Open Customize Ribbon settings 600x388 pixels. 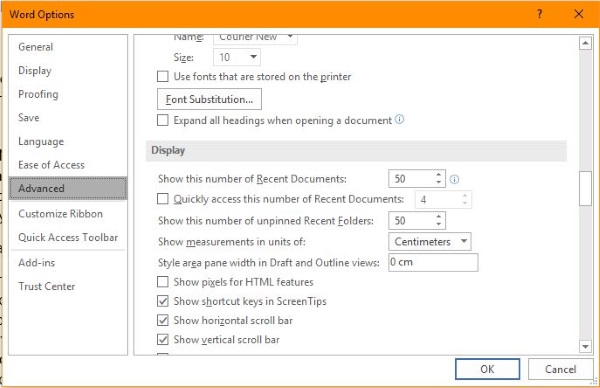click(68, 214)
